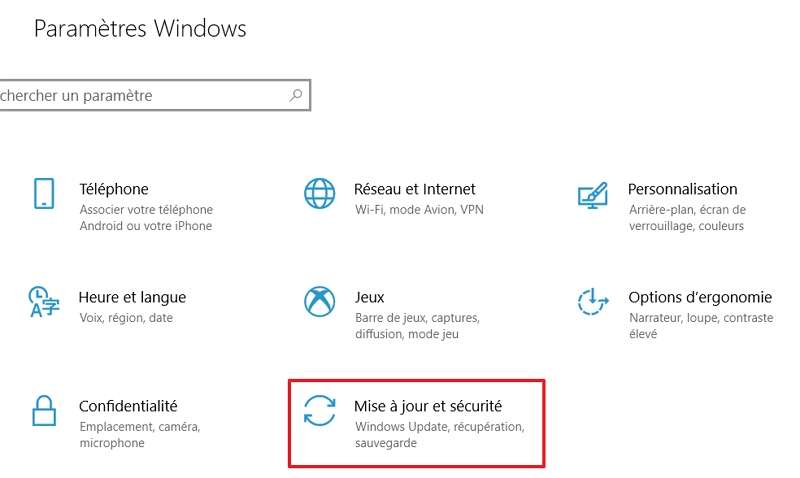The width and height of the screenshot is (800, 478).
Task: Open the Réseau et Internet globe icon
Action: (x=320, y=194)
